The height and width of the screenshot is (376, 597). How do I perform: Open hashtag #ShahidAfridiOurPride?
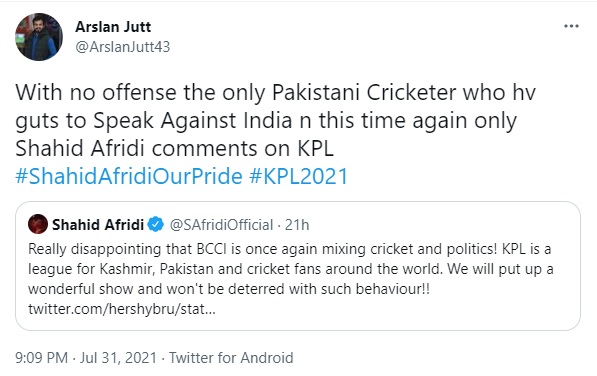point(129,176)
